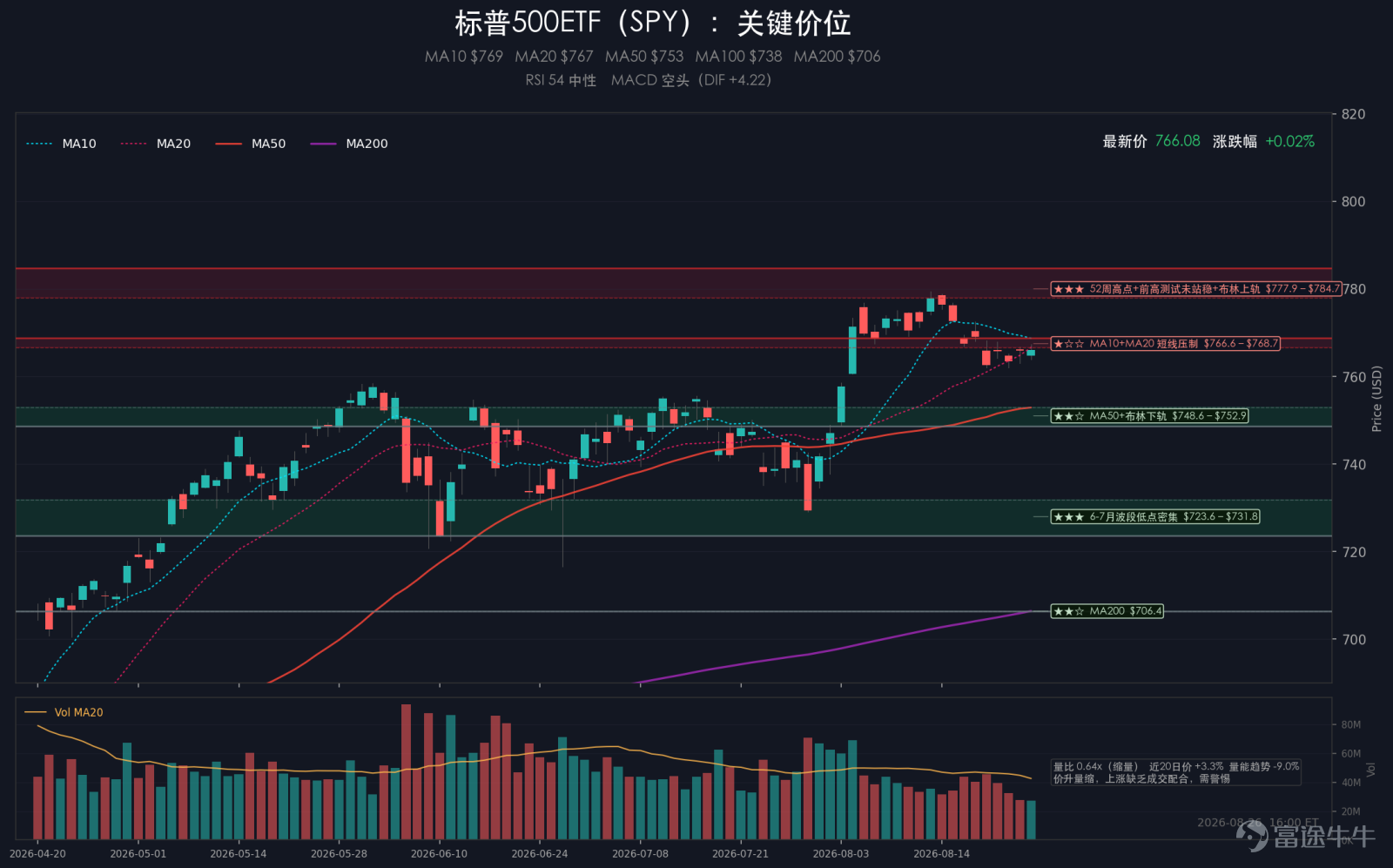
Task: Click the 700 price axis tick
Action: (1354, 640)
